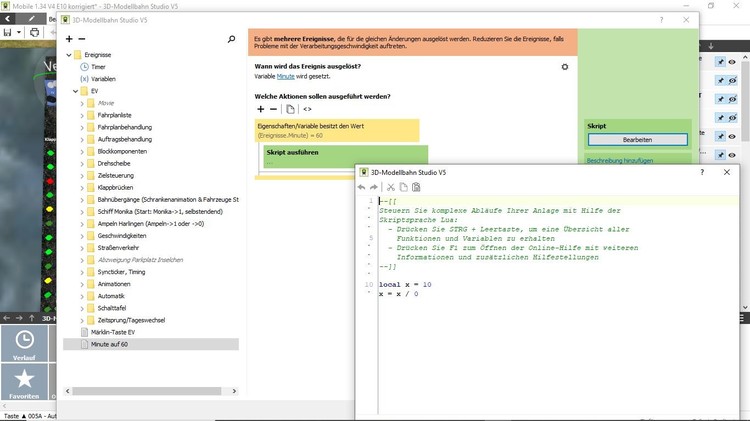Open the save dropdown arrow beside the floppy icon

[x=19, y=33]
